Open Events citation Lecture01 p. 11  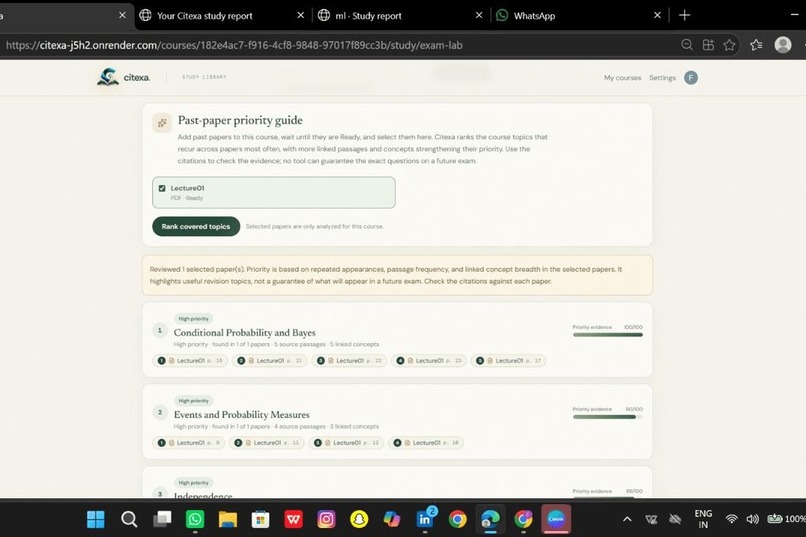pyautogui.click(x=267, y=443)
